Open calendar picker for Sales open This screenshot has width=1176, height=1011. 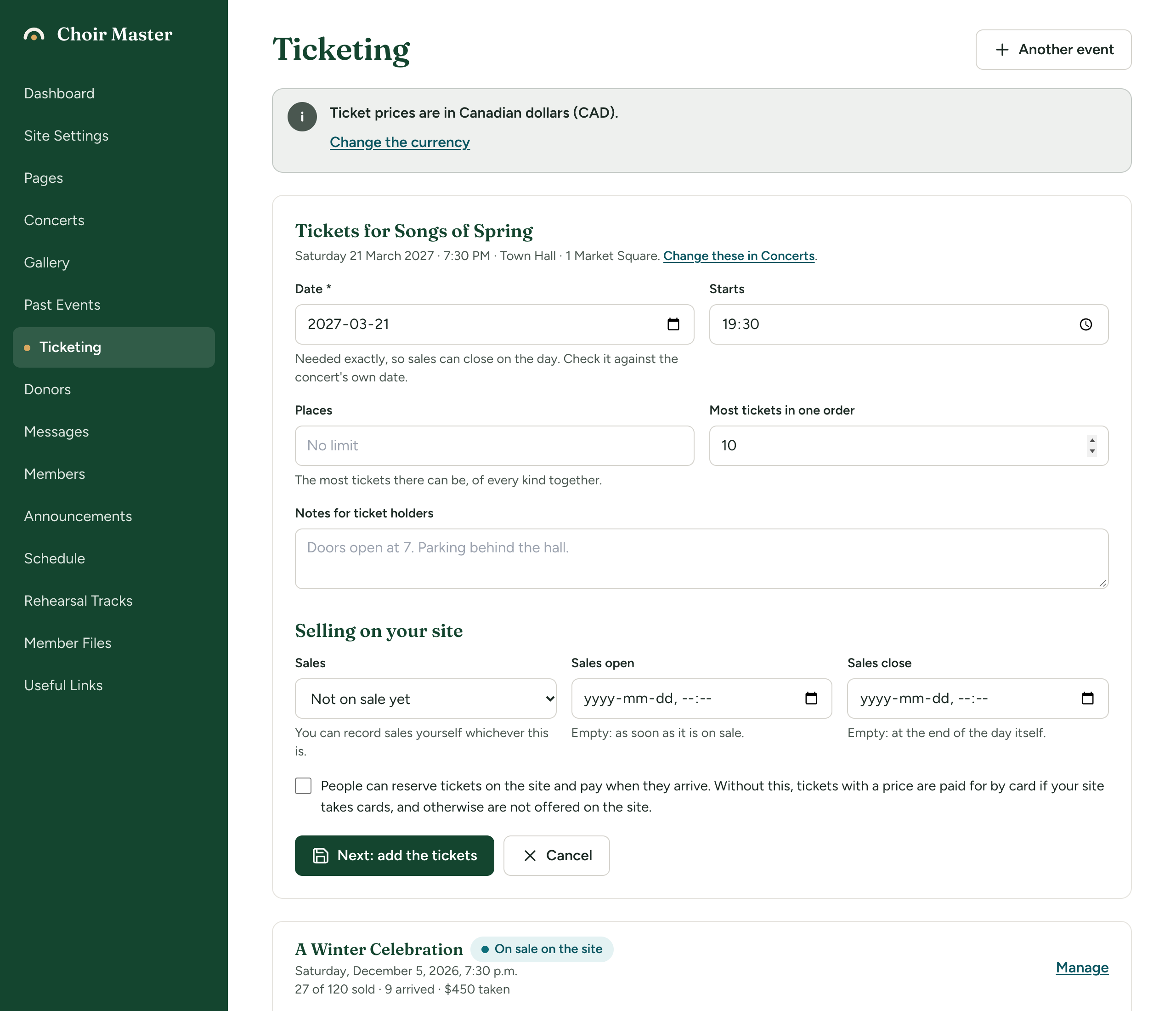point(811,698)
